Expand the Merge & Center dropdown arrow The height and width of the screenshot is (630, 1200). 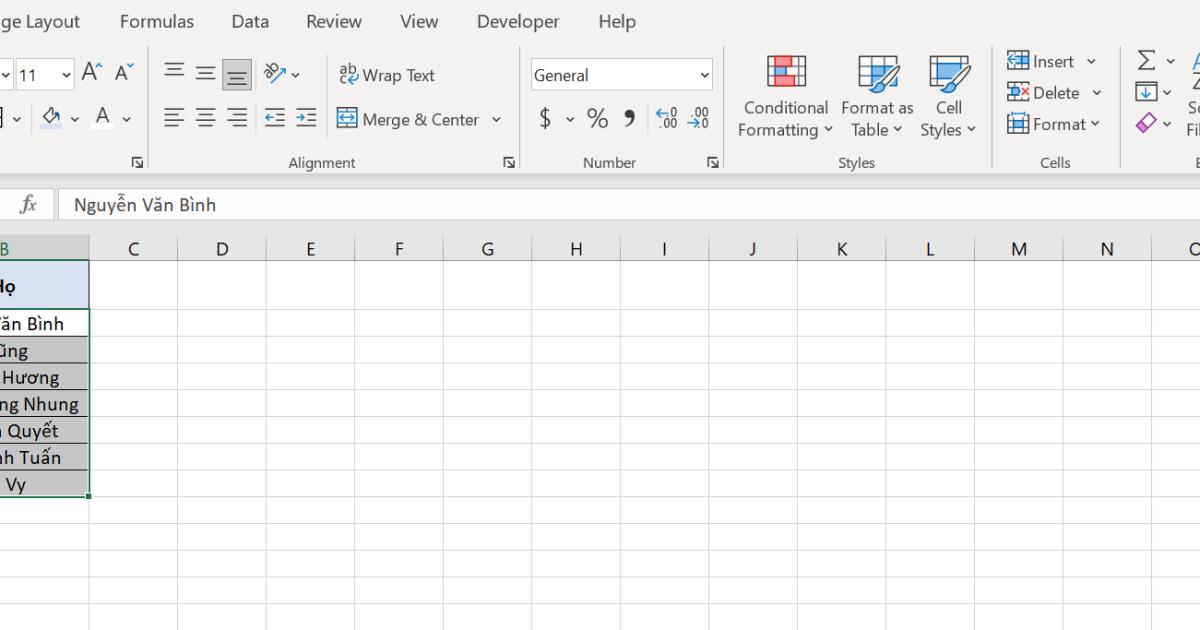495,119
